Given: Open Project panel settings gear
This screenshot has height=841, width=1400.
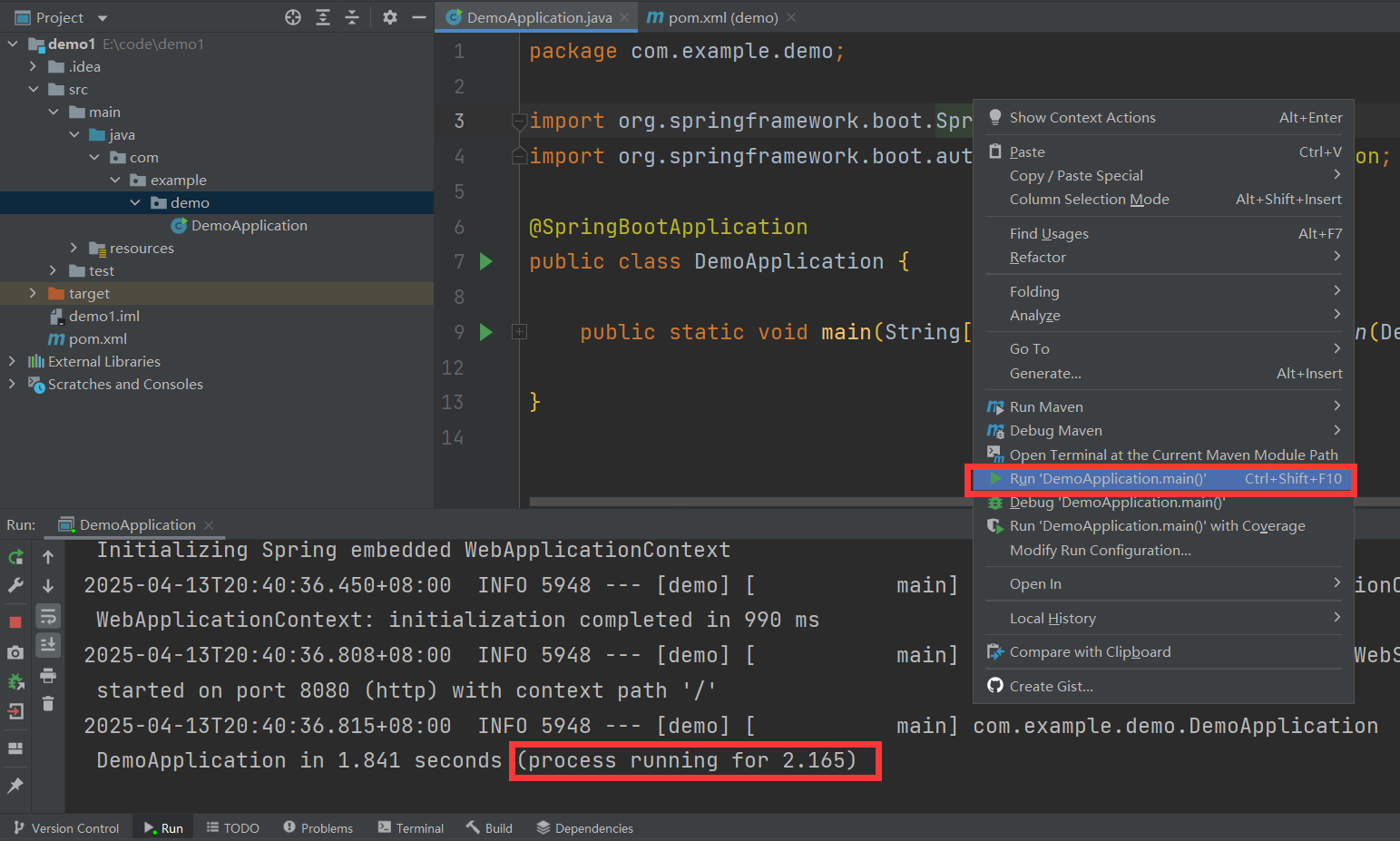Looking at the screenshot, I should pos(390,17).
